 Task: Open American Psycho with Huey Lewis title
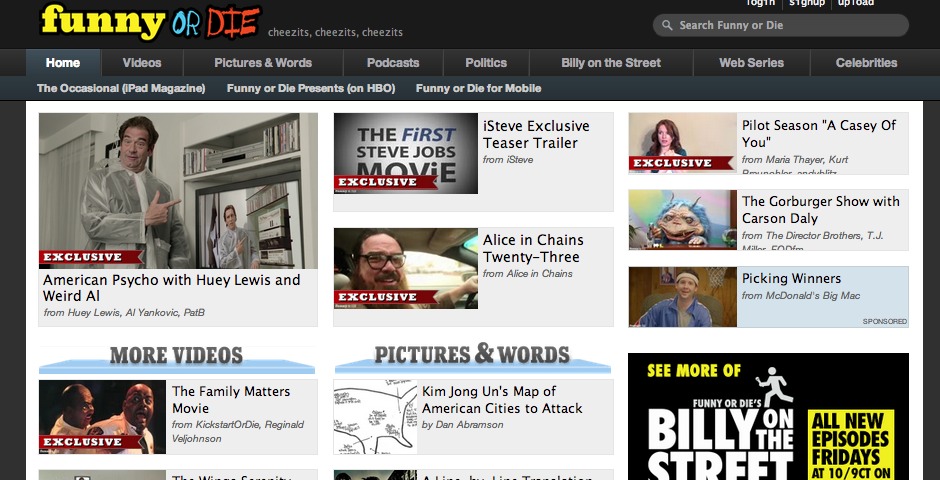click(171, 288)
